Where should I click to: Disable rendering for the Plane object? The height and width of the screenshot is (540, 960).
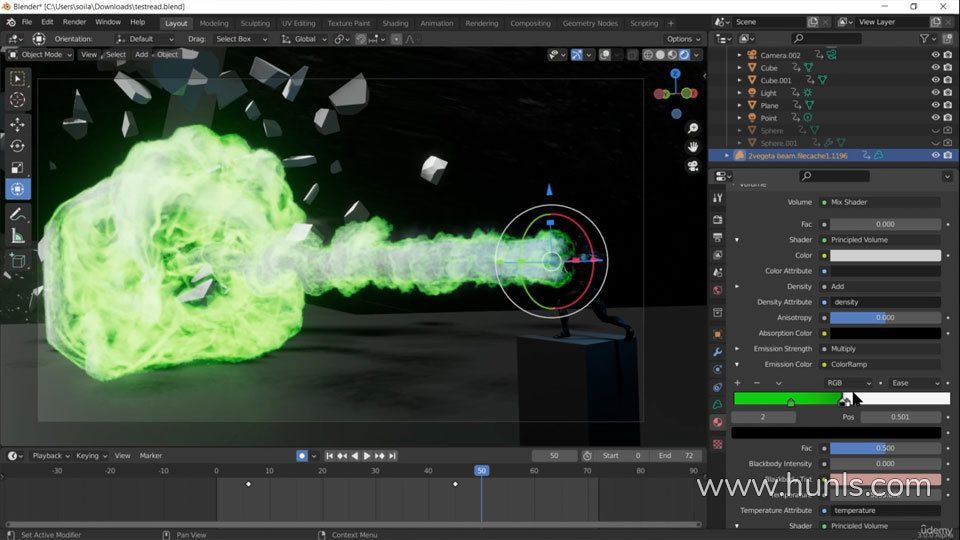948,105
